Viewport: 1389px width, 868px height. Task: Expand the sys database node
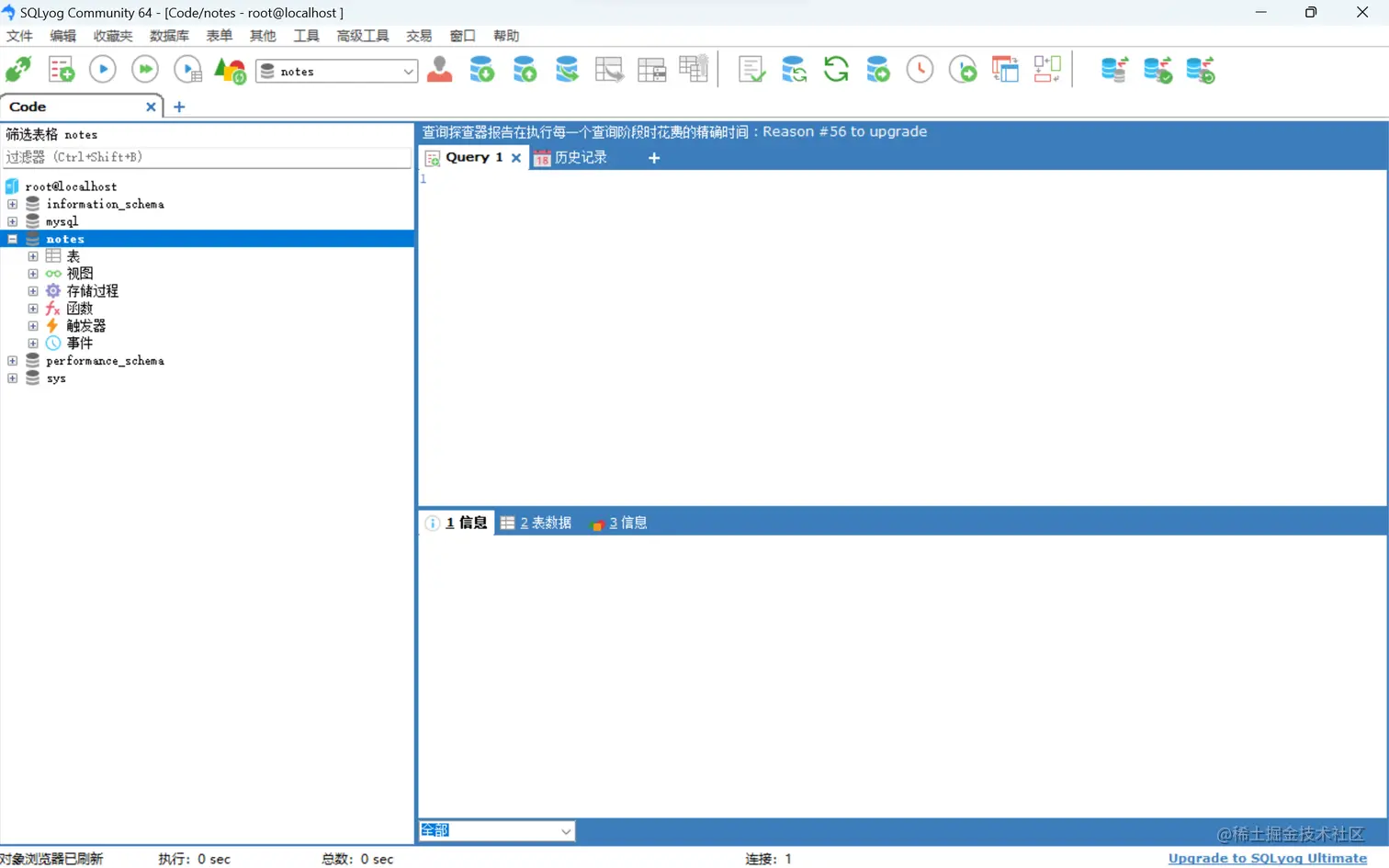pyautogui.click(x=12, y=378)
